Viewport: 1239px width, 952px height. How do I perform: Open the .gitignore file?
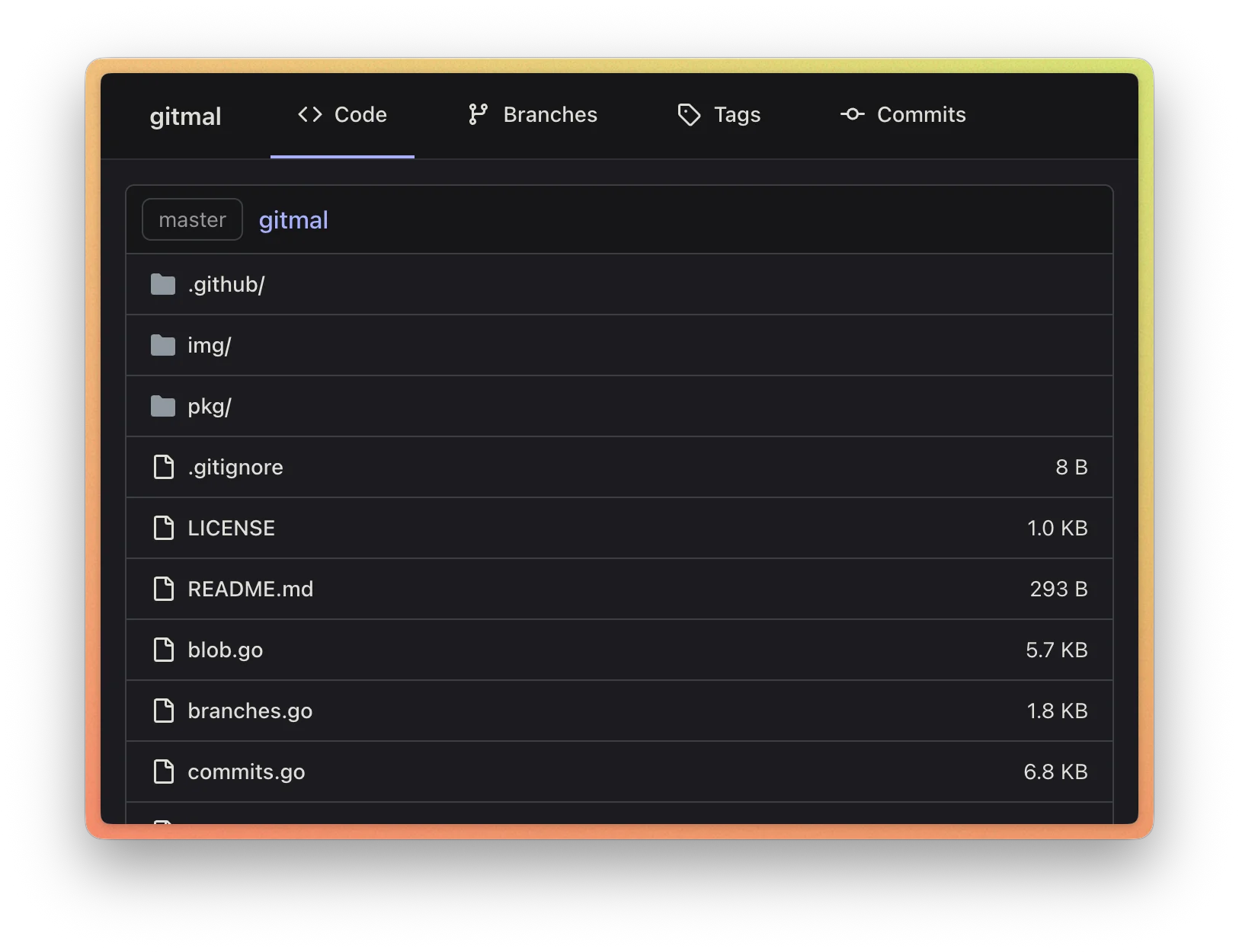click(235, 467)
